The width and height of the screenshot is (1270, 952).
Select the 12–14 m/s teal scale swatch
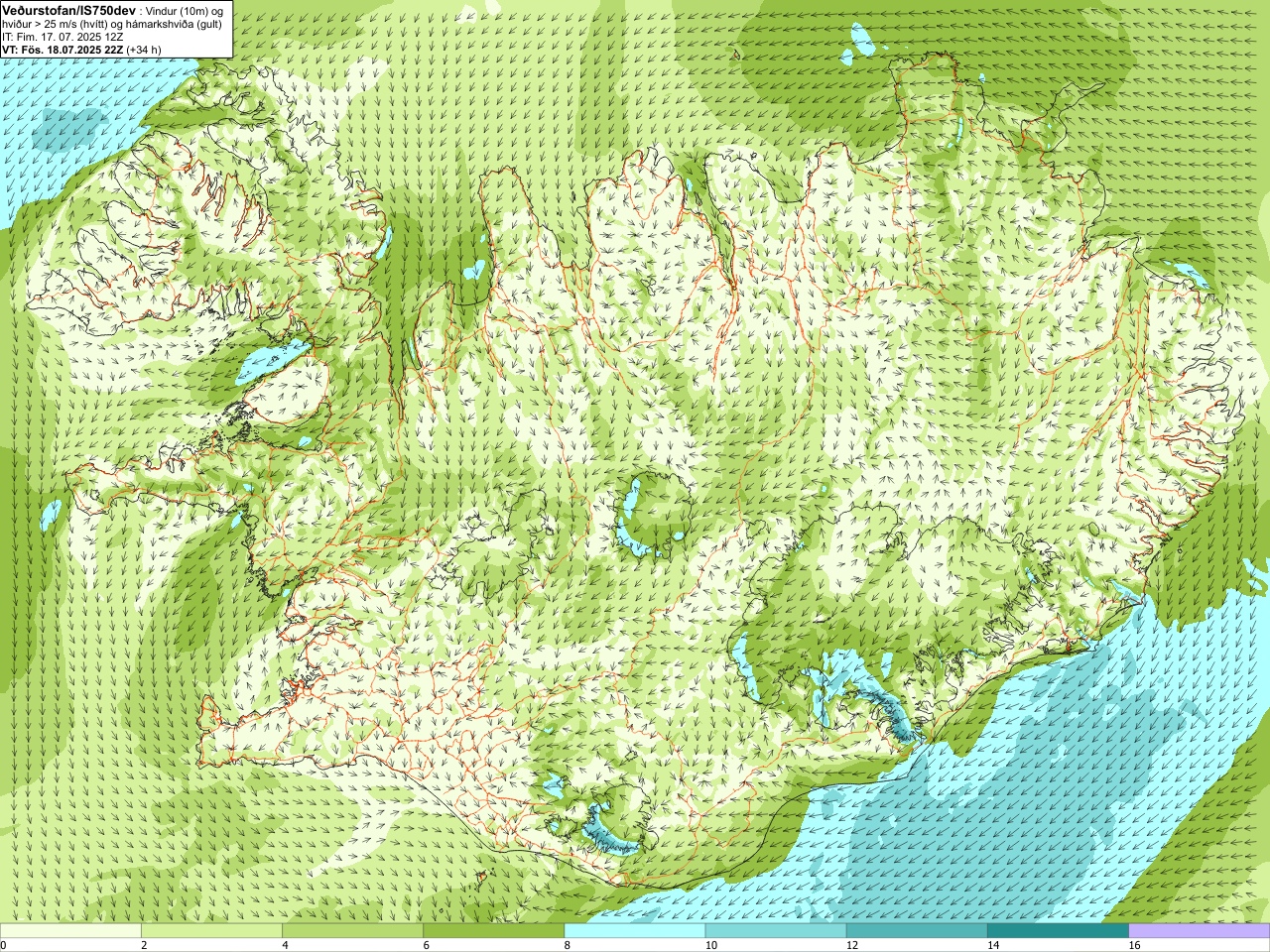click(917, 930)
